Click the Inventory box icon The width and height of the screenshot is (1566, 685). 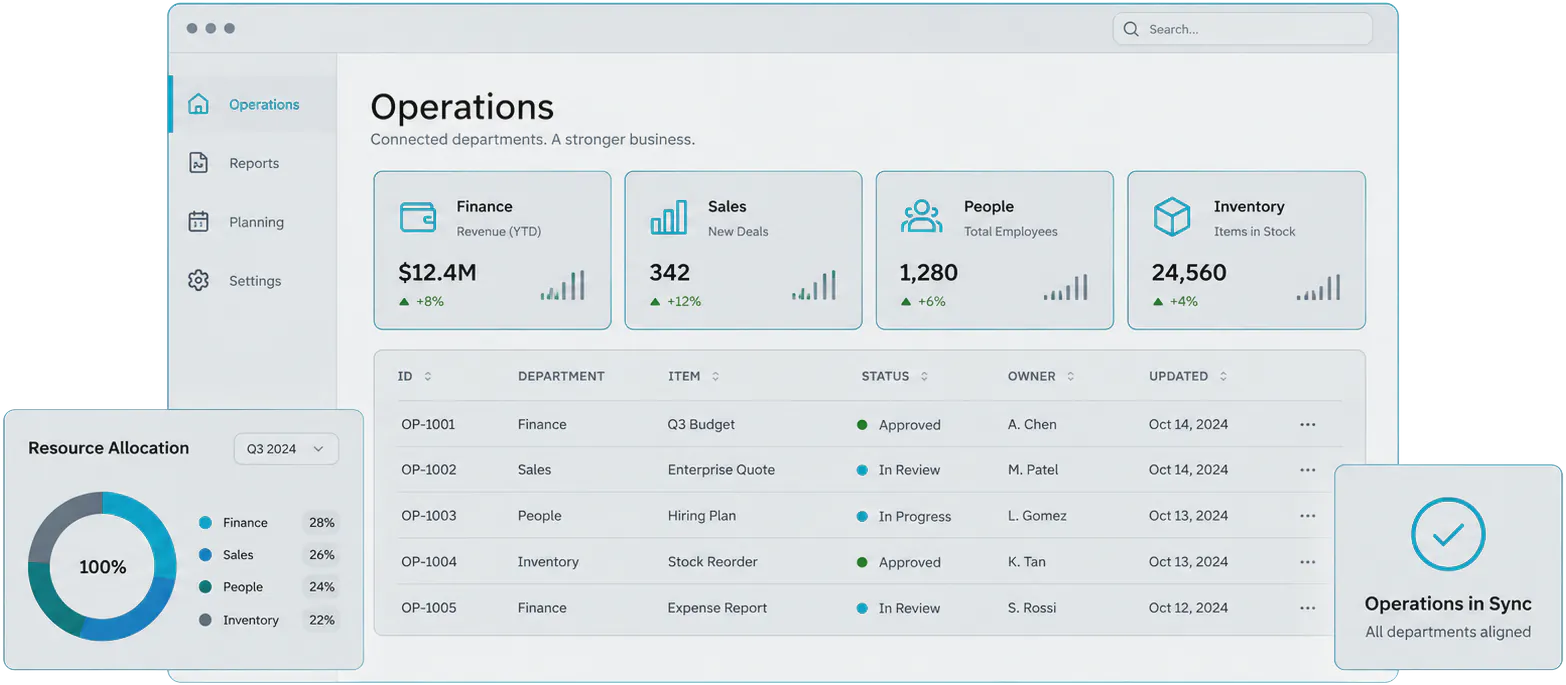click(1171, 217)
